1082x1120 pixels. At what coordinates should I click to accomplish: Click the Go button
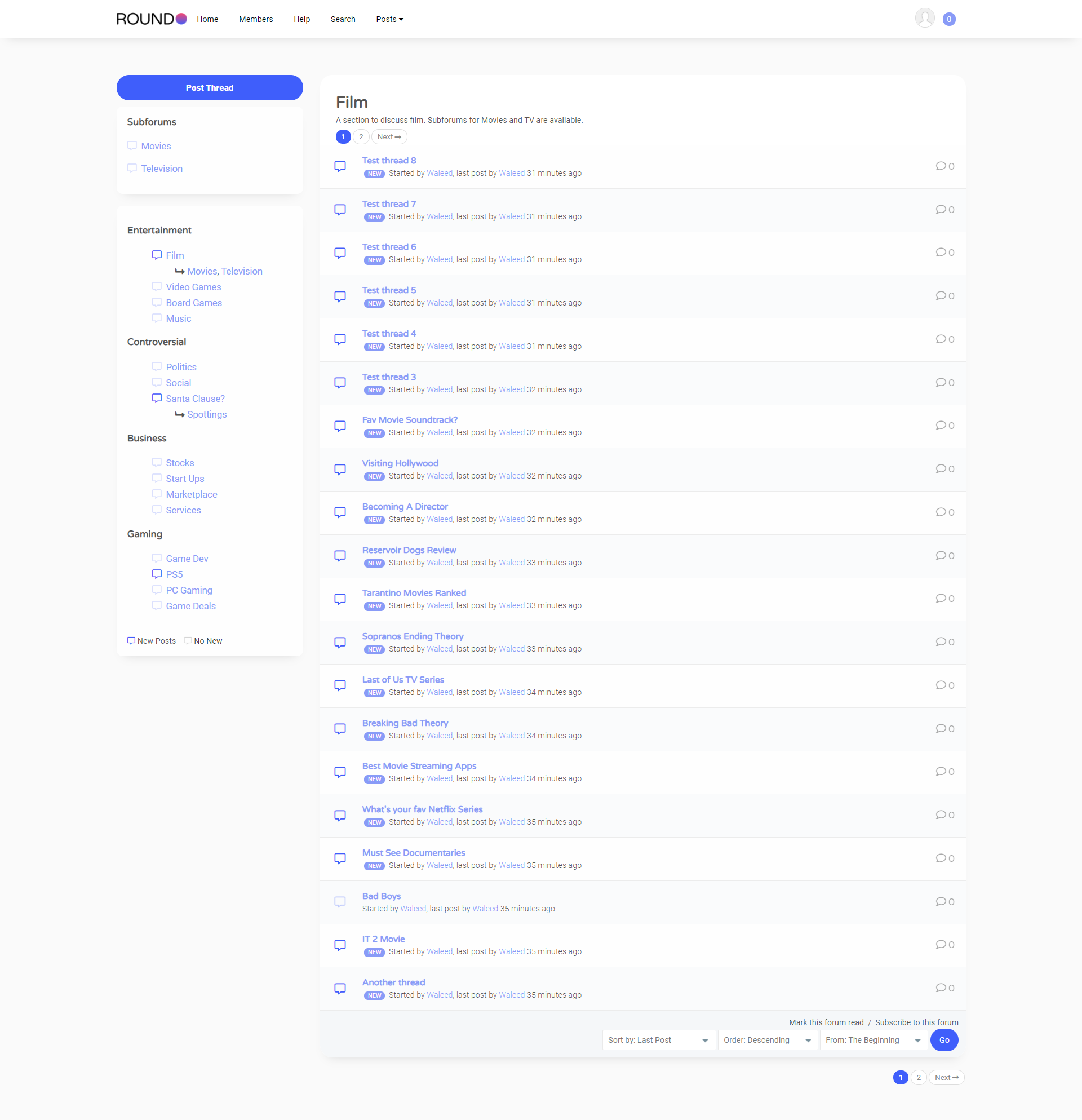(944, 1040)
